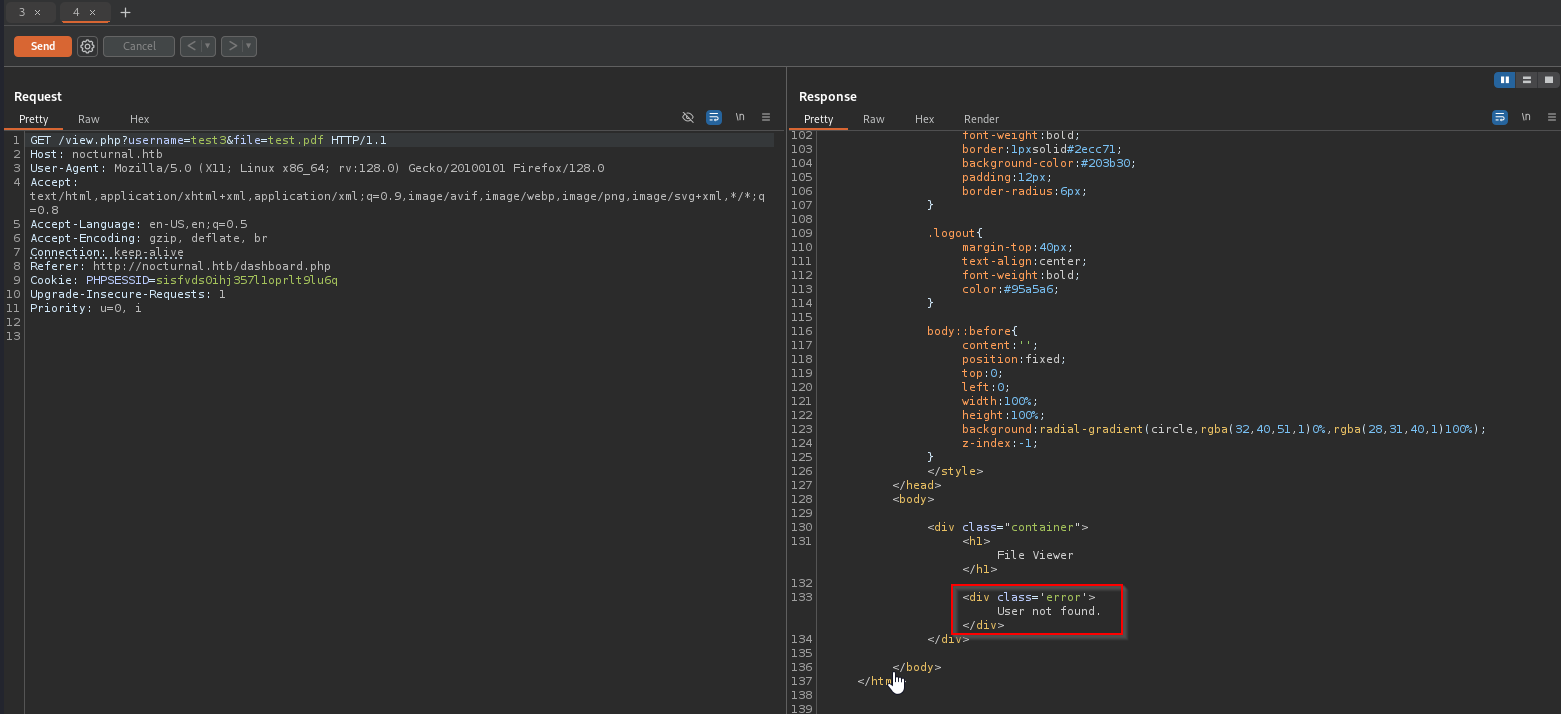
Task: Show non-printable characters in Request
Action: pos(740,117)
